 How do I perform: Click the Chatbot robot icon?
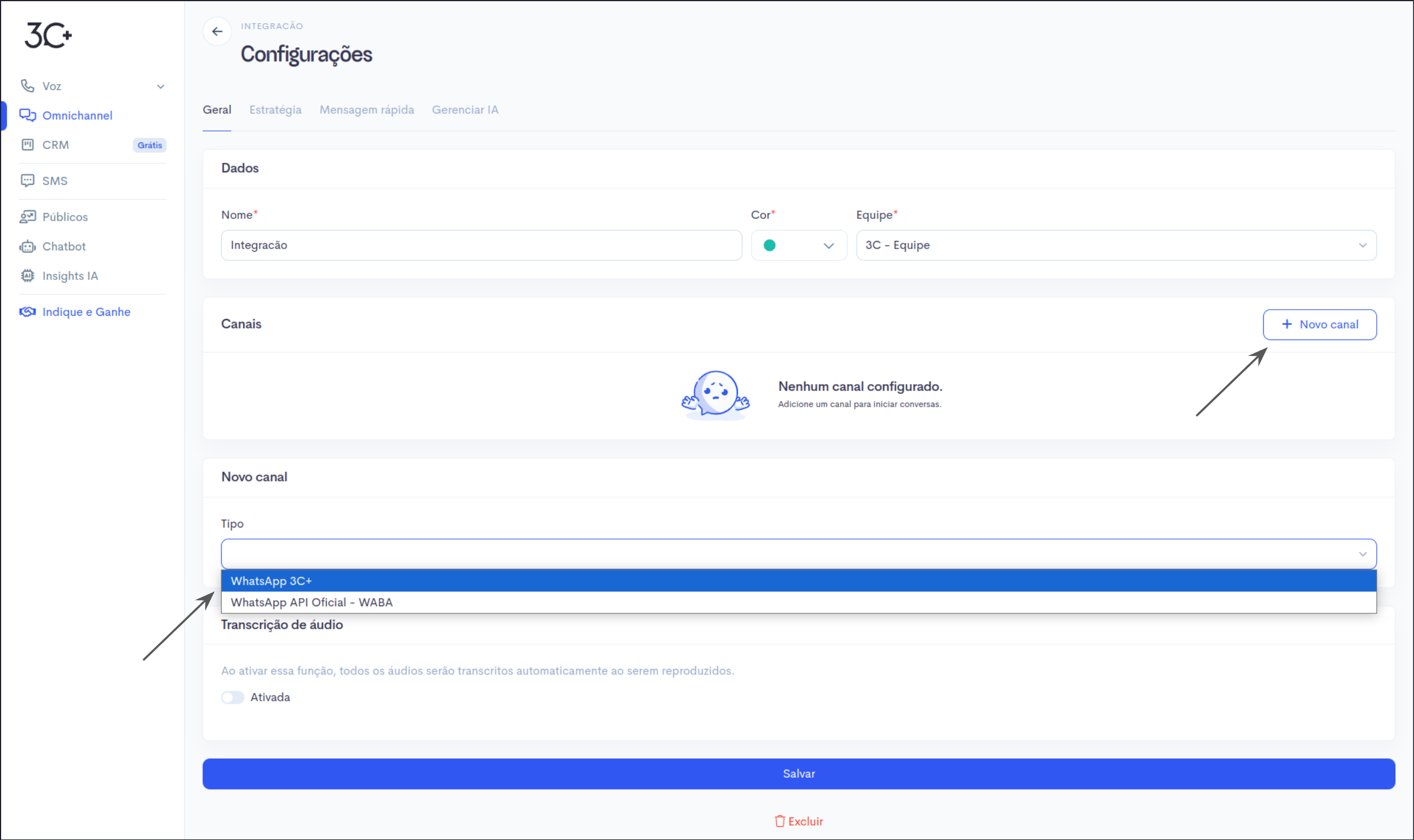click(27, 246)
